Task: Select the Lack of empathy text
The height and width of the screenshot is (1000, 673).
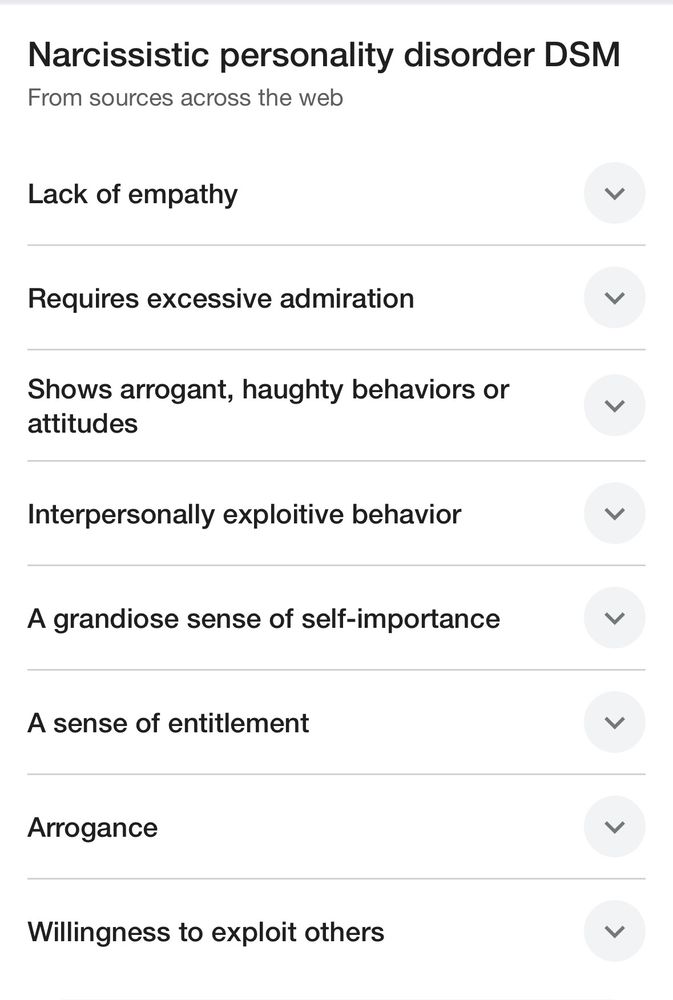Action: tap(133, 195)
